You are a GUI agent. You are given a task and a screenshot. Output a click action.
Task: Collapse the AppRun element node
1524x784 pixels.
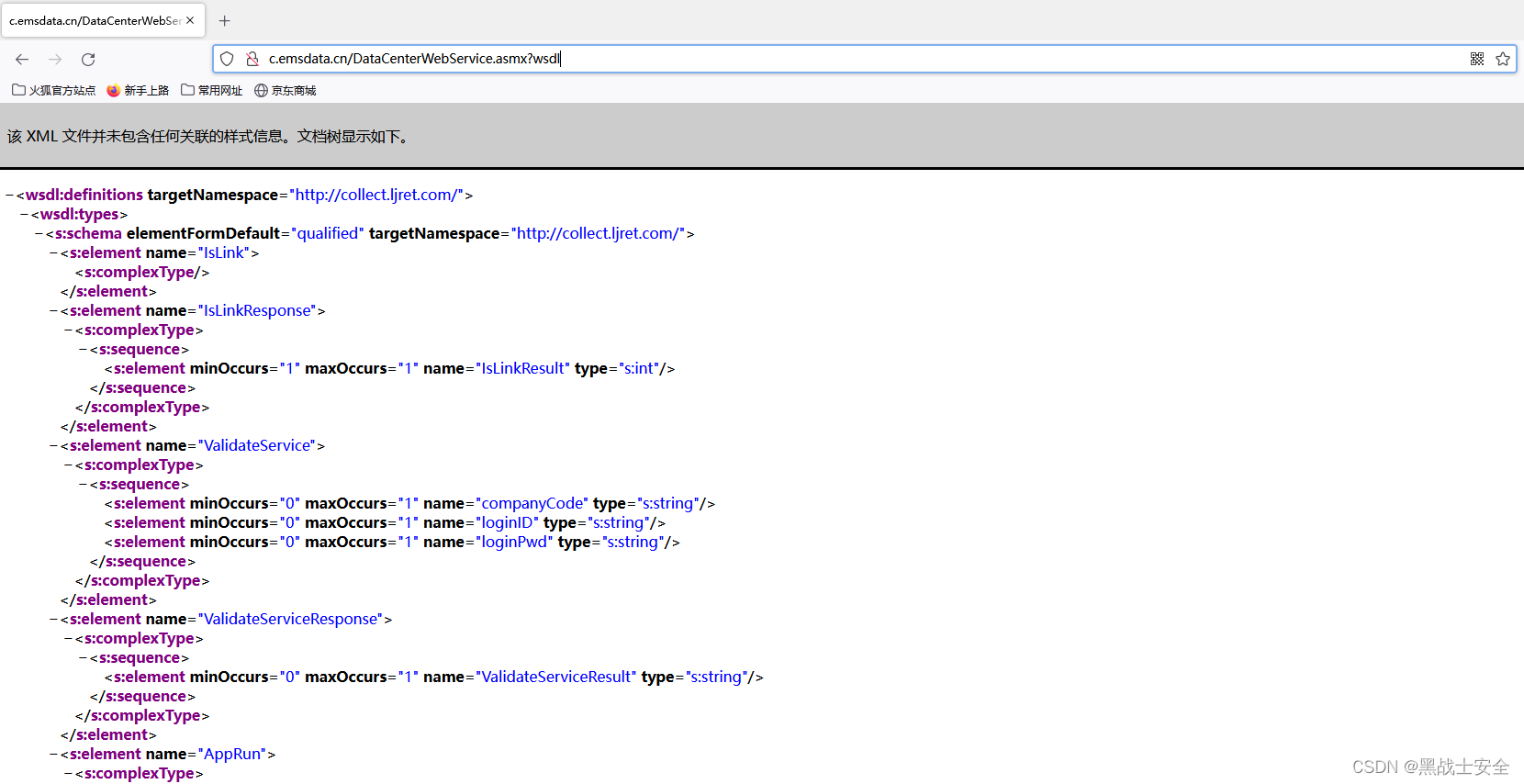(x=54, y=754)
